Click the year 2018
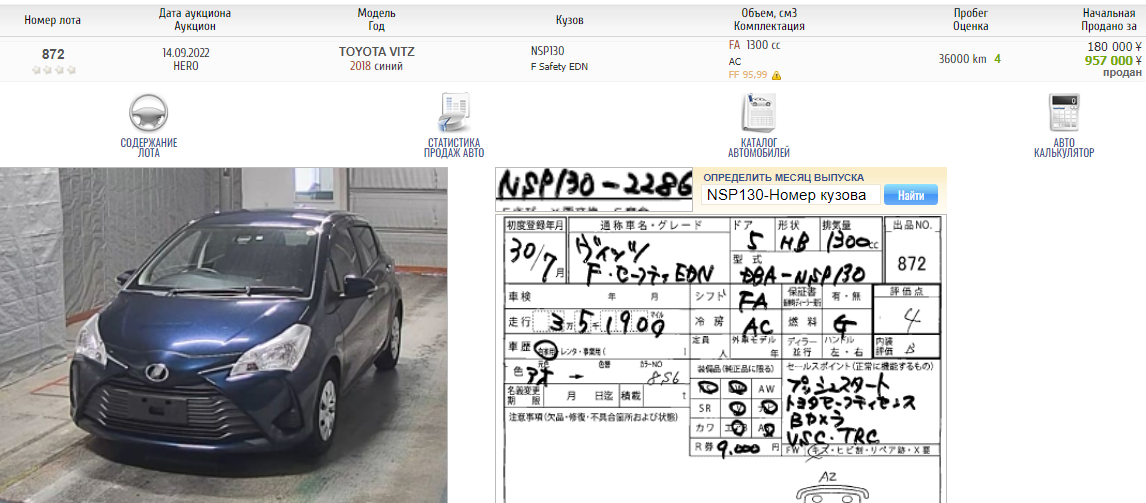Image resolution: width=1146 pixels, height=503 pixels. tap(361, 66)
